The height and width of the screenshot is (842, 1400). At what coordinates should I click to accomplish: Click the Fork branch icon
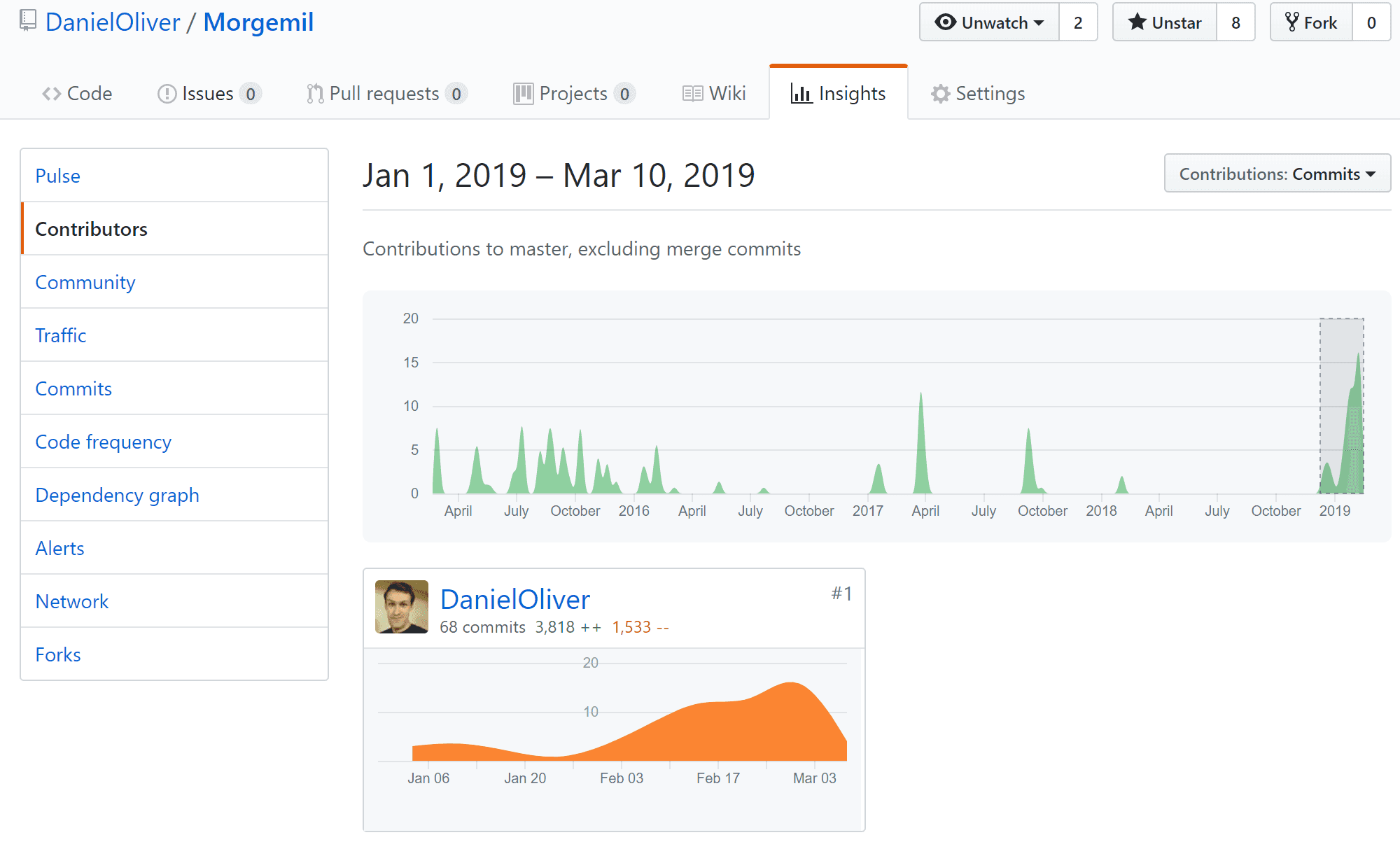[1292, 22]
